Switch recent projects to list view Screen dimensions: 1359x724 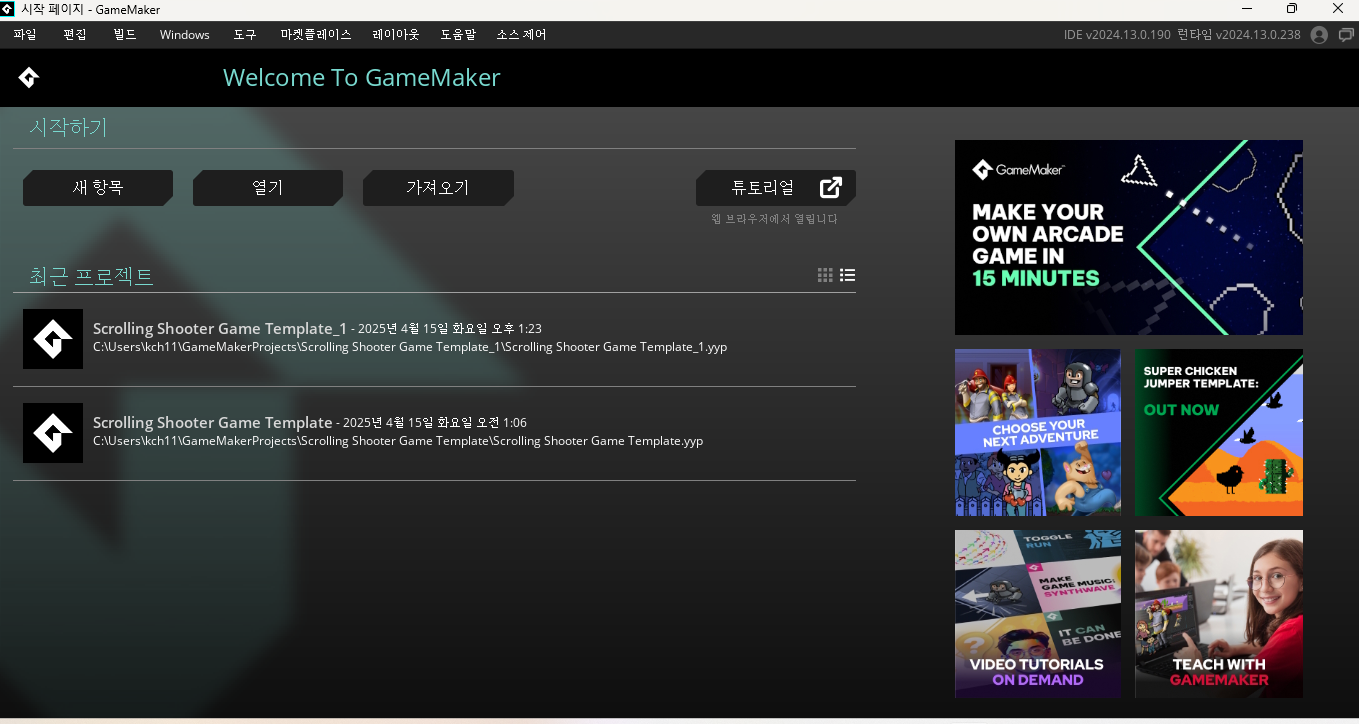click(848, 275)
